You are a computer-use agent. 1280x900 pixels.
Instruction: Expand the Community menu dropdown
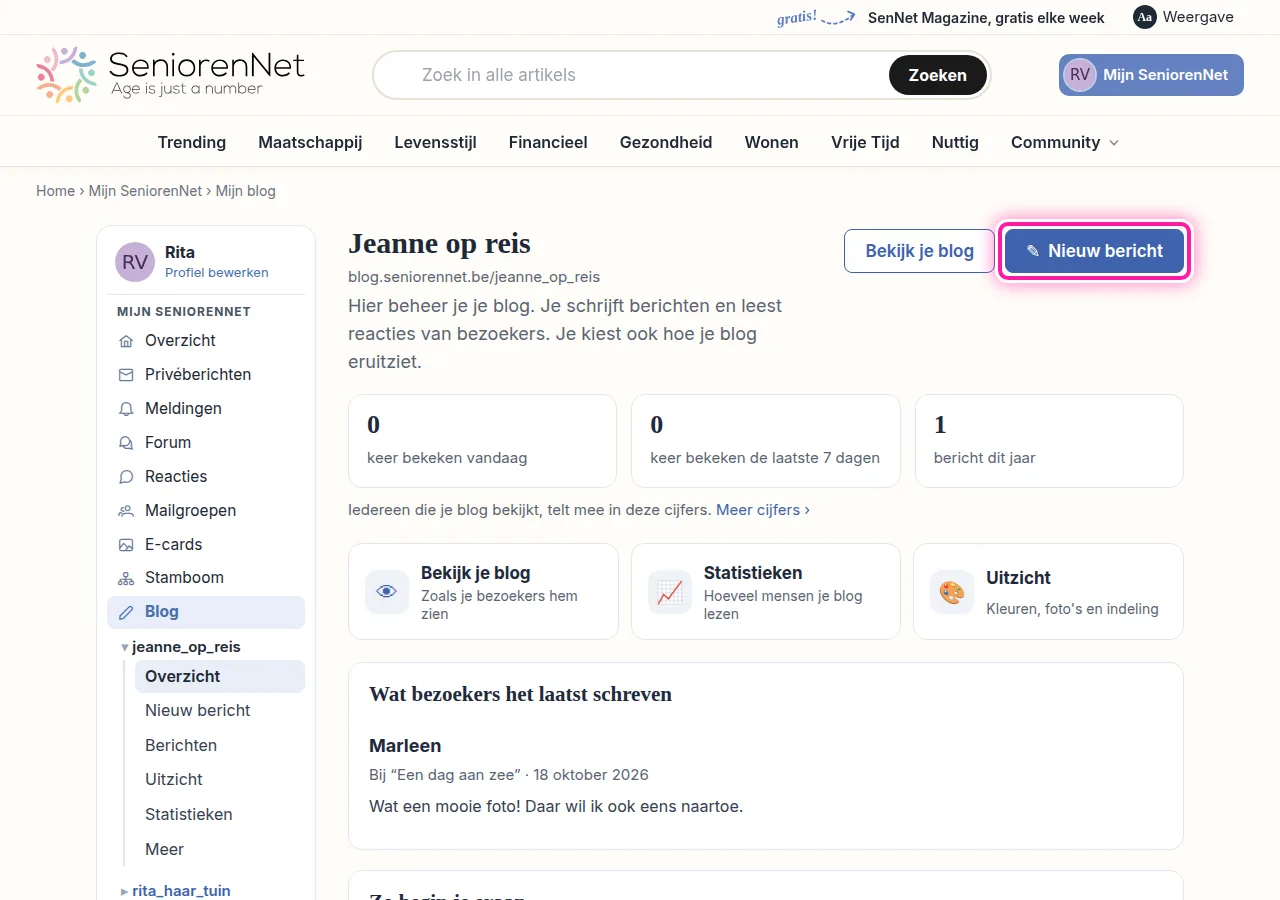pyautogui.click(x=1065, y=142)
